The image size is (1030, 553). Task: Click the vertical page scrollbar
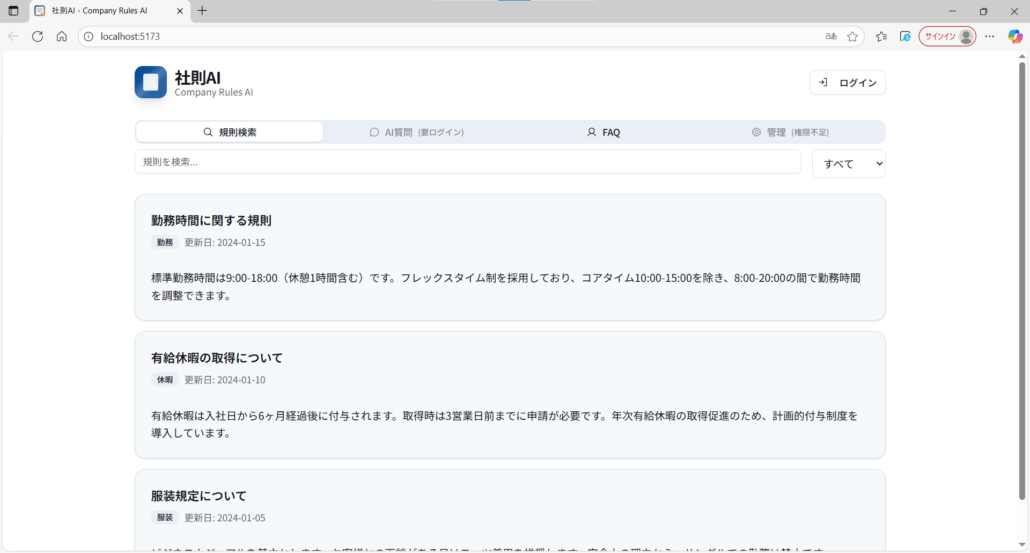click(x=1021, y=280)
